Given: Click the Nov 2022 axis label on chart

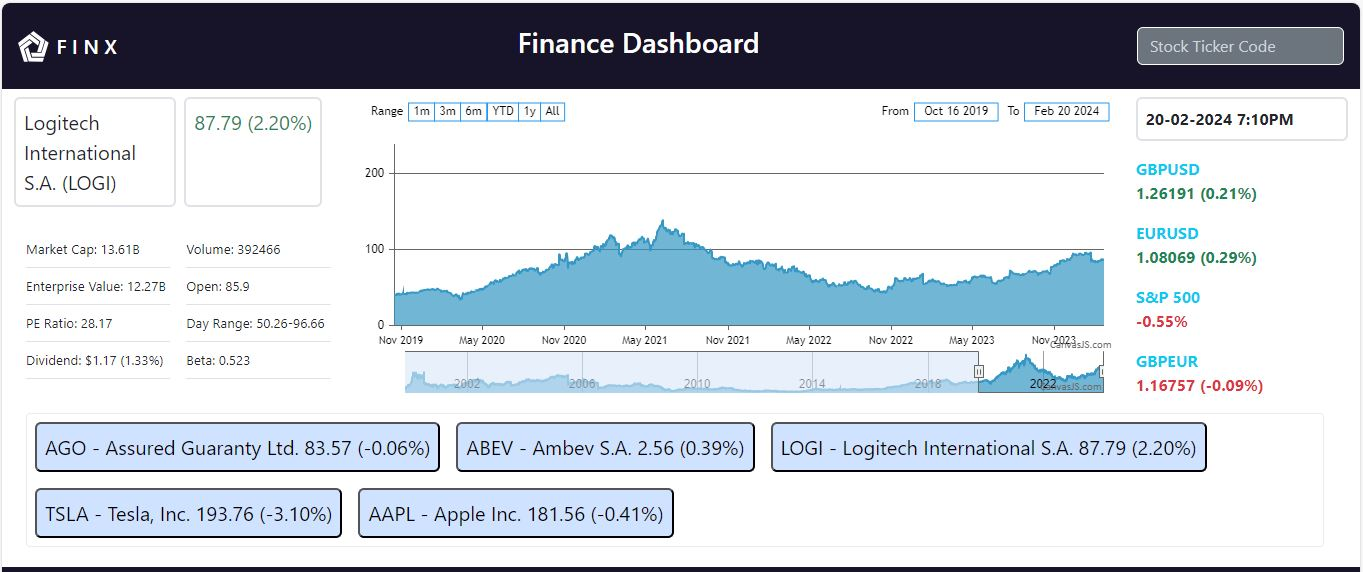Looking at the screenshot, I should [890, 340].
